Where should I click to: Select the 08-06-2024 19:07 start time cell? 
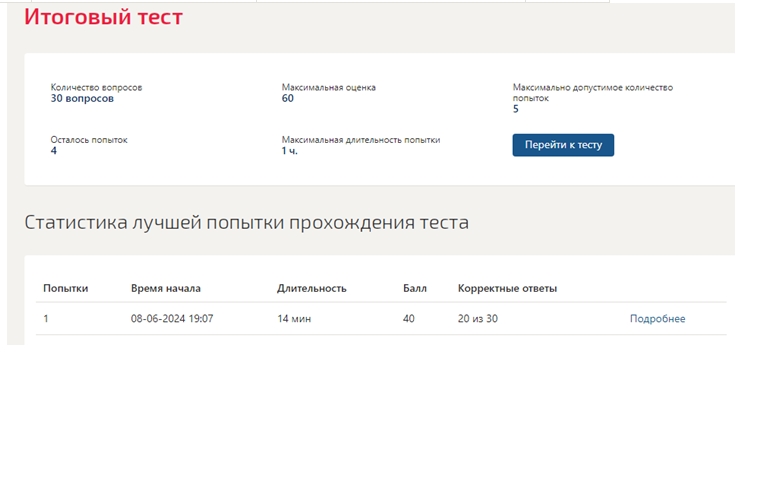click(172, 319)
